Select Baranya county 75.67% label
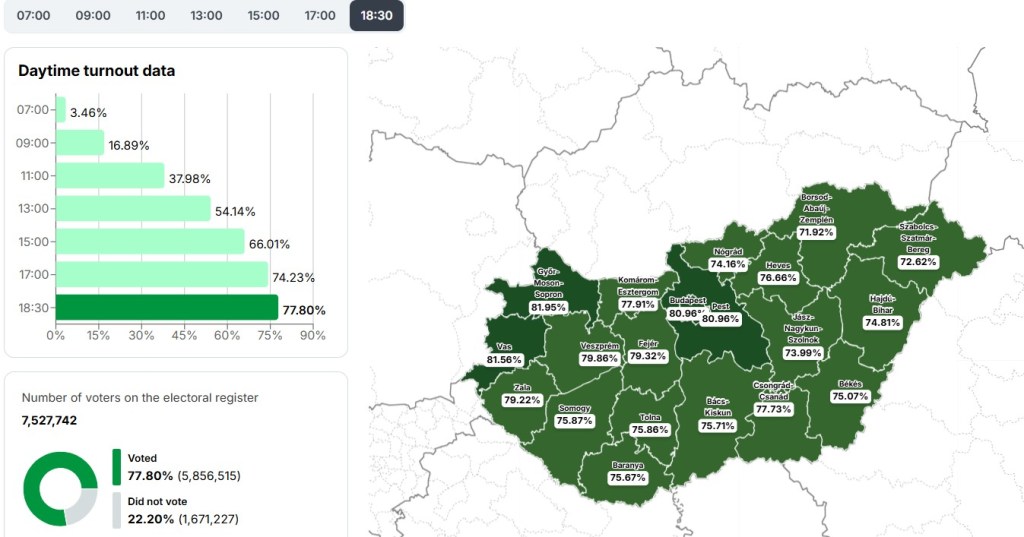The width and height of the screenshot is (1024, 537). 628,477
